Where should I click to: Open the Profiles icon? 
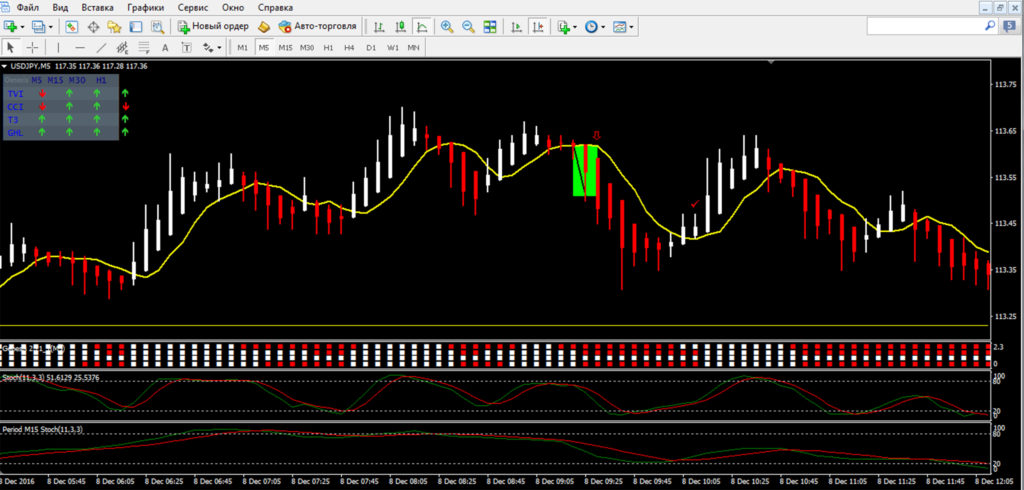click(x=39, y=27)
